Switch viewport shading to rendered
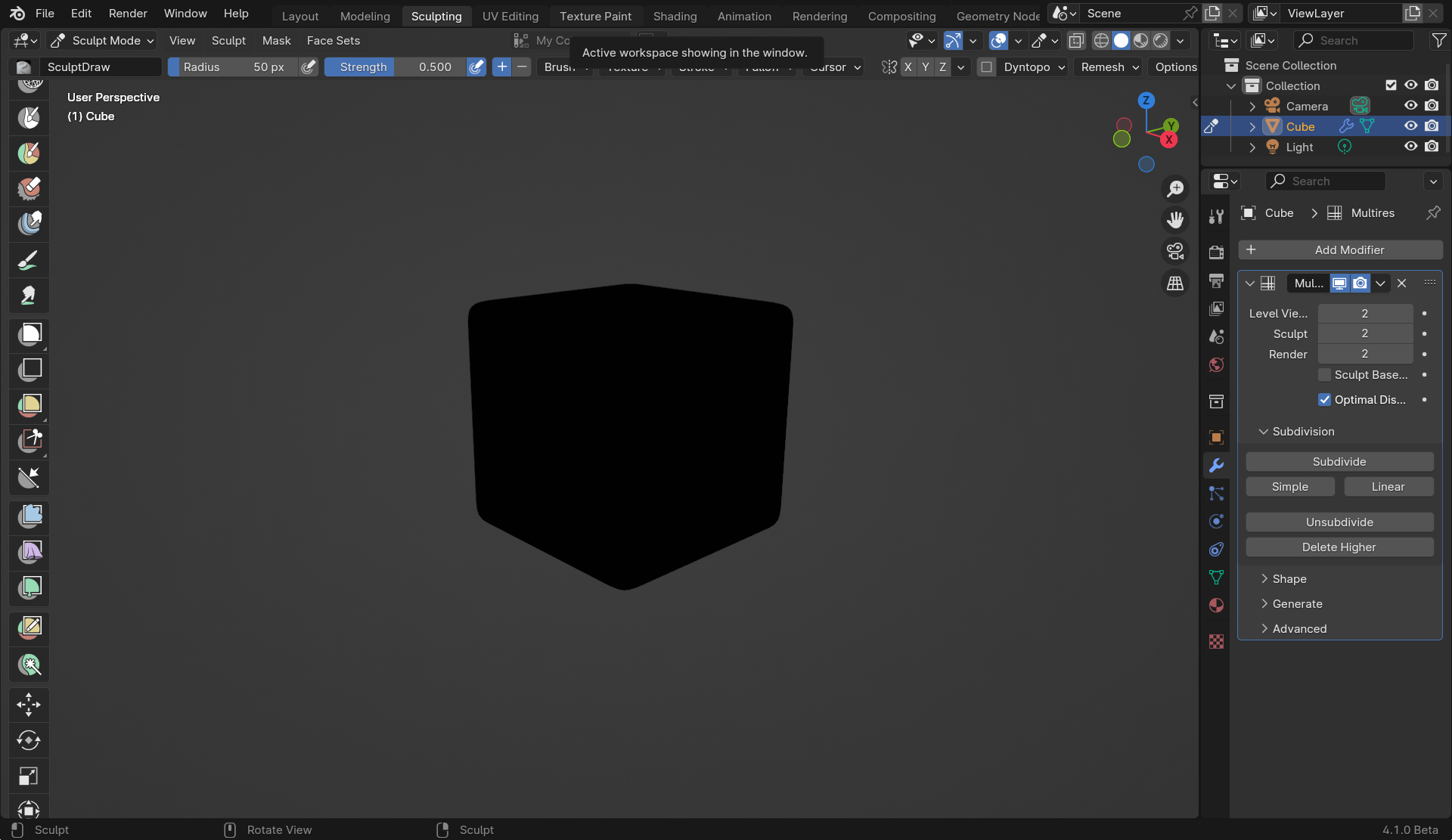Screen dimensions: 1452x840 [x=1160, y=41]
